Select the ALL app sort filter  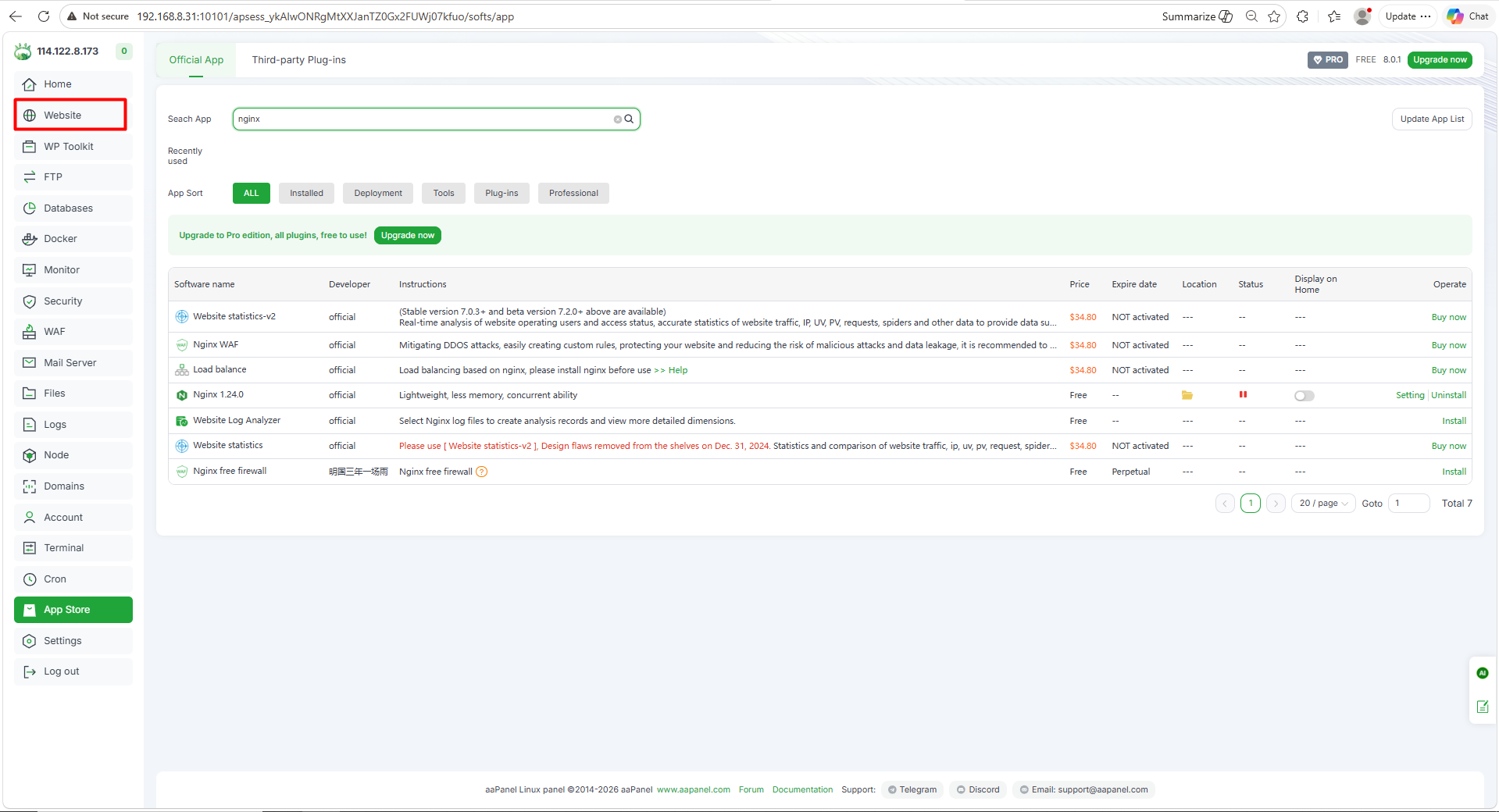251,194
